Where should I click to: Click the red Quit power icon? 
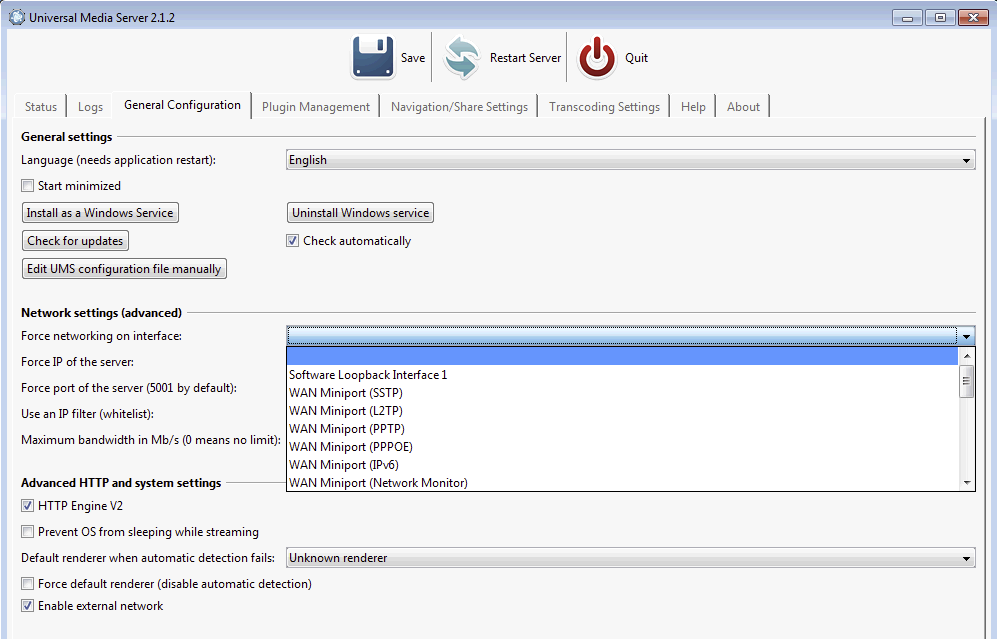point(596,57)
